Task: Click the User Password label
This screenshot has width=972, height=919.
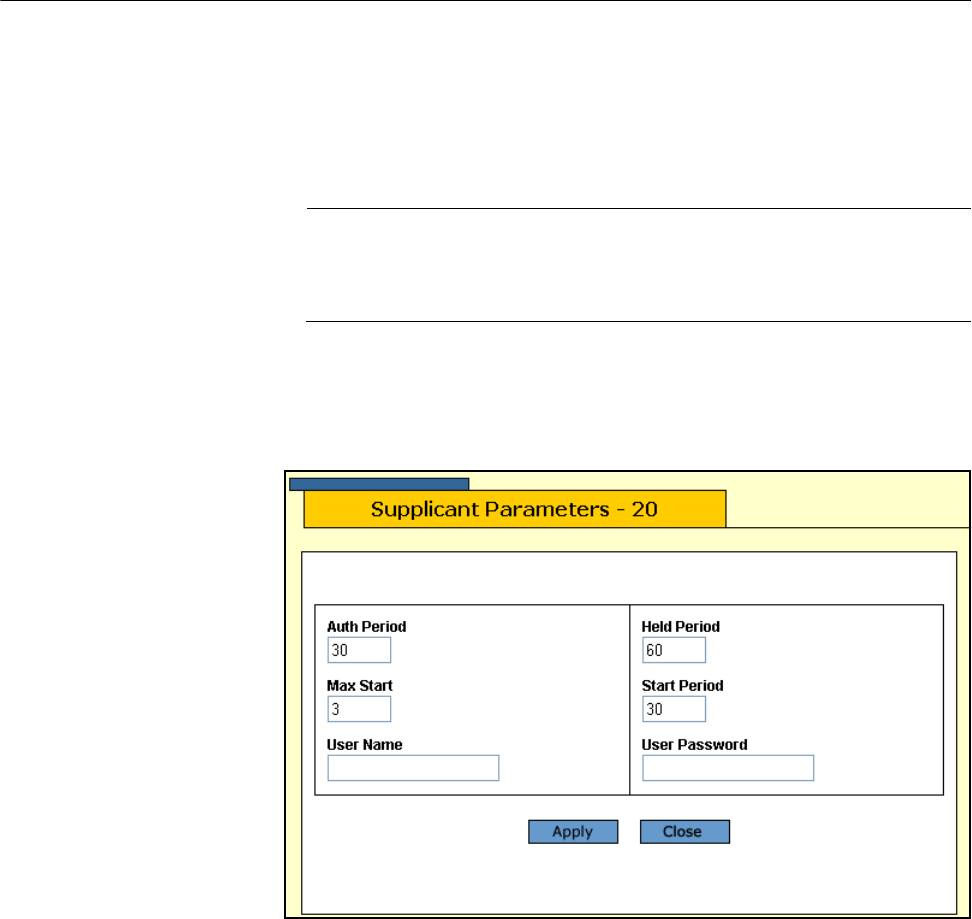Action: pyautogui.click(x=694, y=744)
